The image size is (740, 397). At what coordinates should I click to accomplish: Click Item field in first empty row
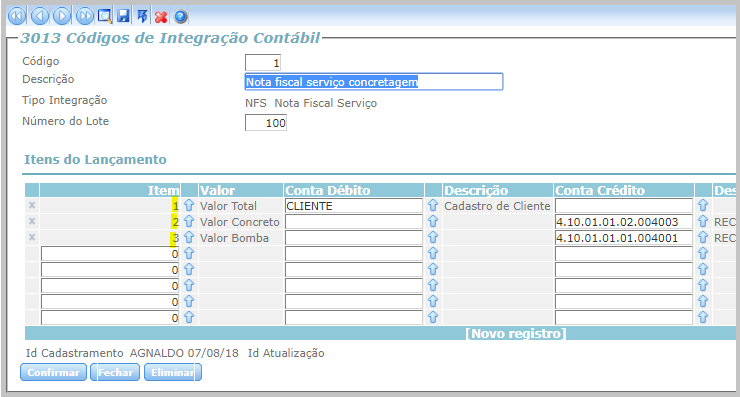(110, 254)
